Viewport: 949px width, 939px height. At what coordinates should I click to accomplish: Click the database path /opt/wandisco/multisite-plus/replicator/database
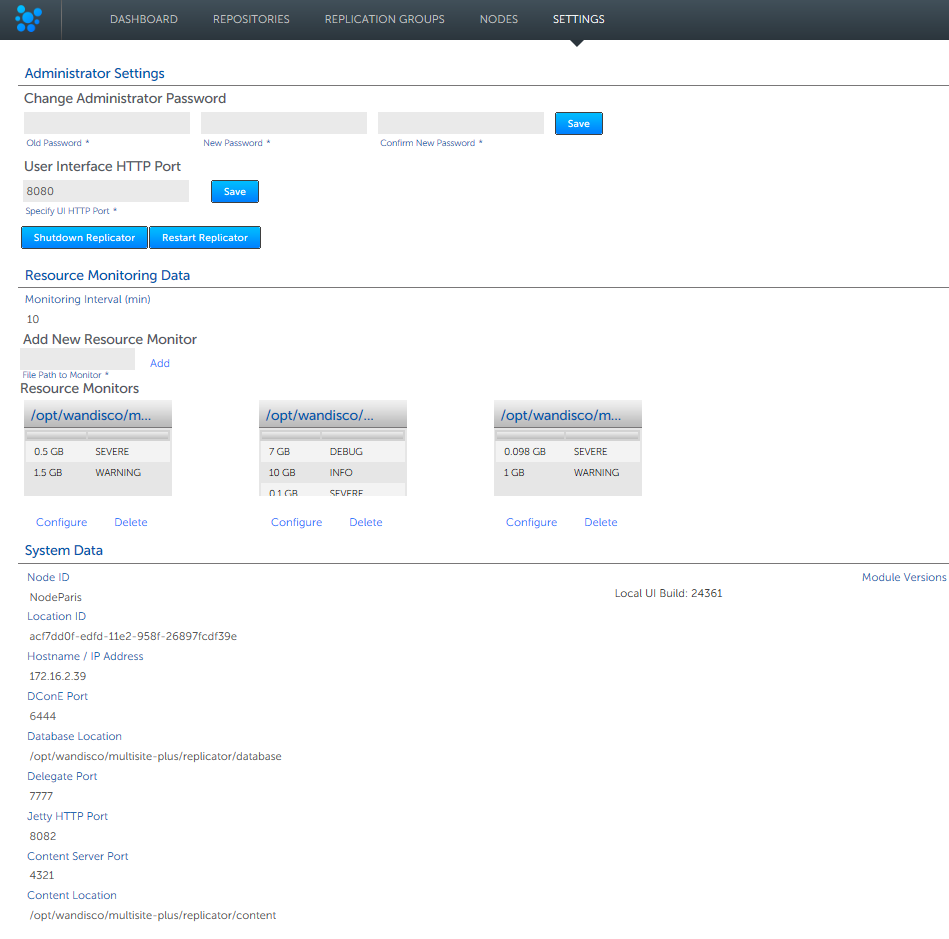(x=156, y=756)
